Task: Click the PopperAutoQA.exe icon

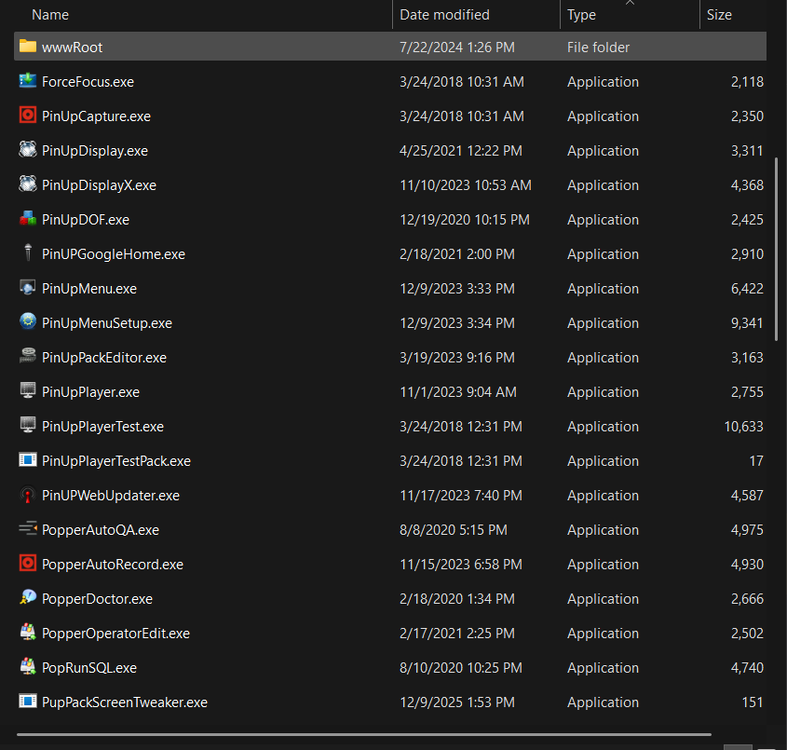Action: [x=28, y=529]
